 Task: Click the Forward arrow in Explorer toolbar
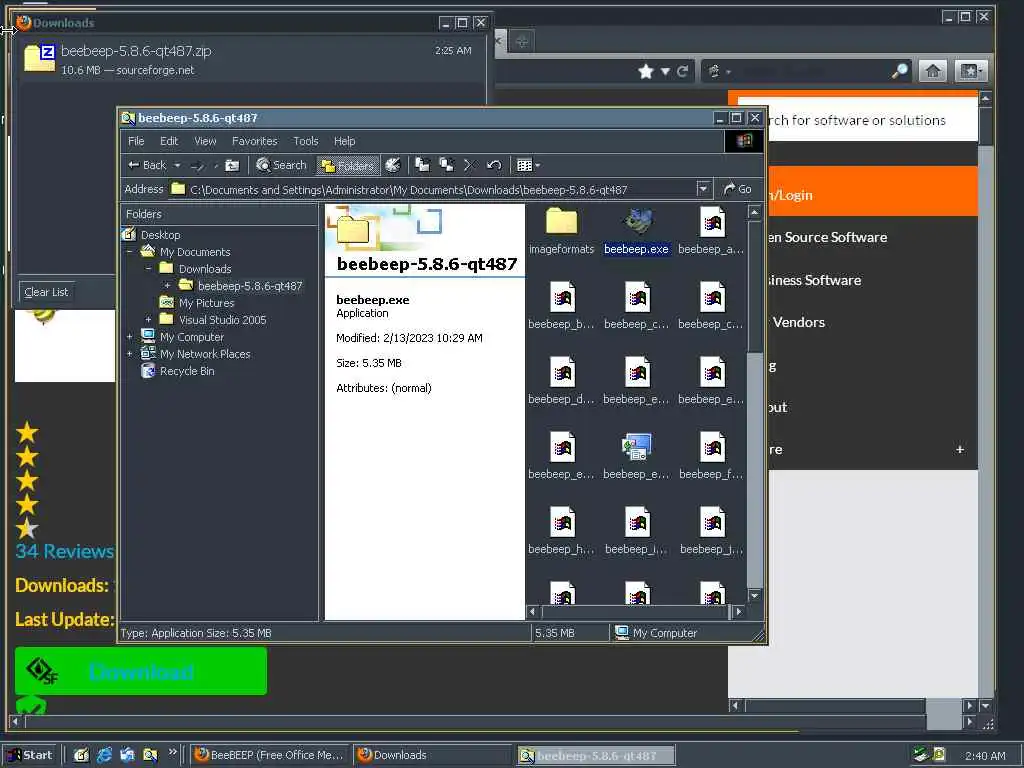pos(197,165)
